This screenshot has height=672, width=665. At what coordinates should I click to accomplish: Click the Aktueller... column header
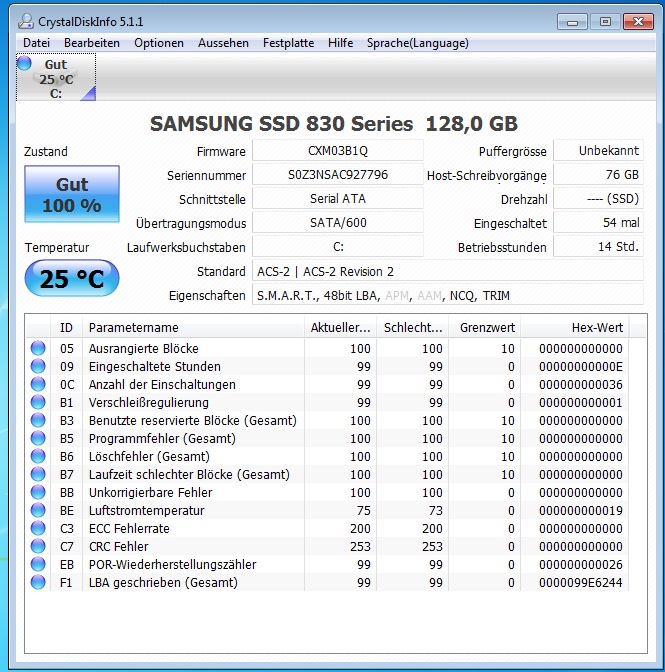pos(340,327)
